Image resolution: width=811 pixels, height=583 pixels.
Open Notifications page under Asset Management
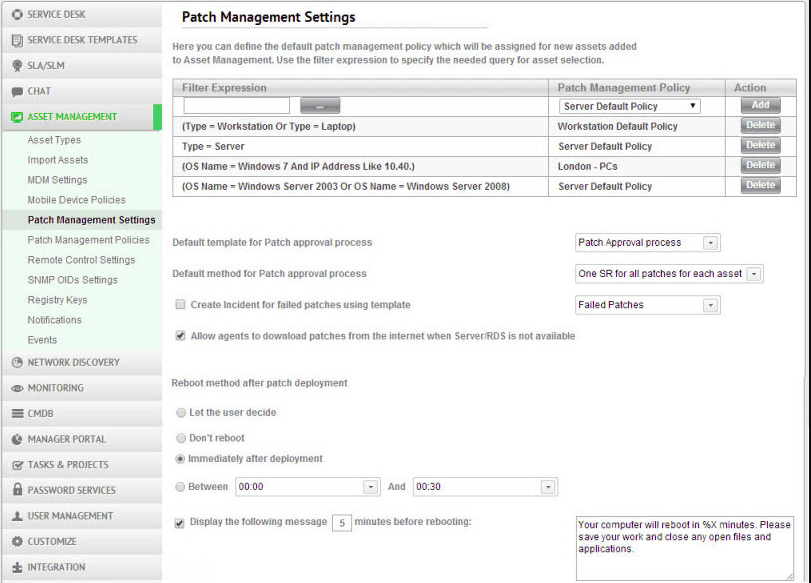click(x=54, y=320)
